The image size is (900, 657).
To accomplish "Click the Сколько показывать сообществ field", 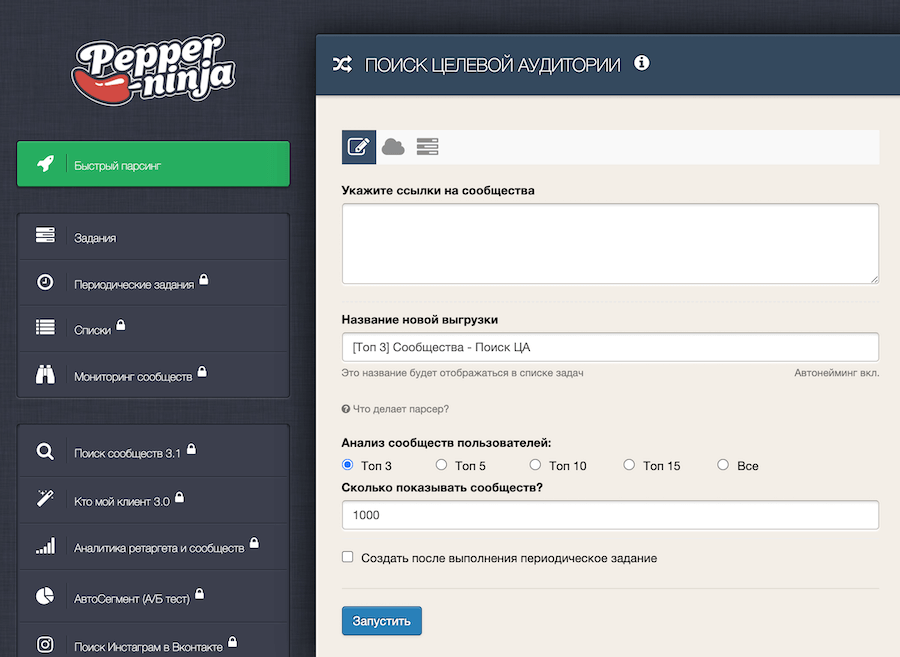I will pos(610,515).
